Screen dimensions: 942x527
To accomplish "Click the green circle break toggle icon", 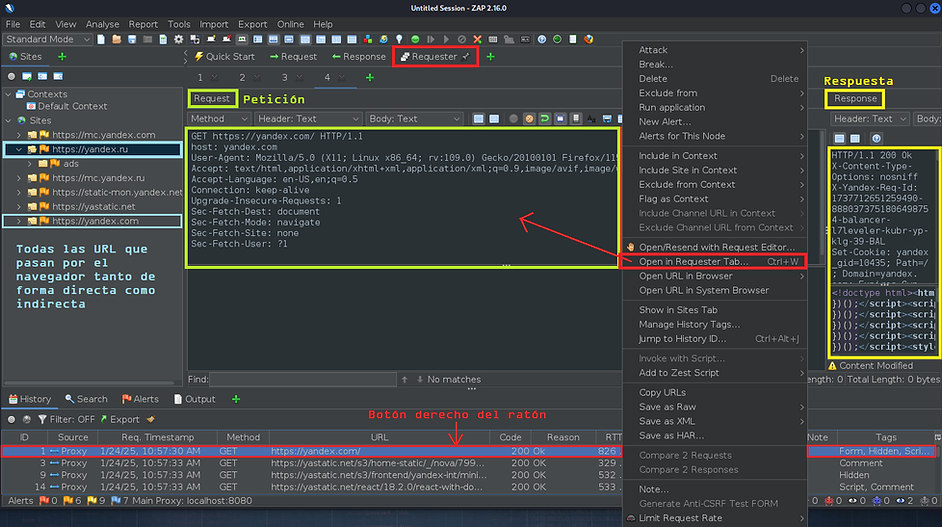I will [x=415, y=40].
